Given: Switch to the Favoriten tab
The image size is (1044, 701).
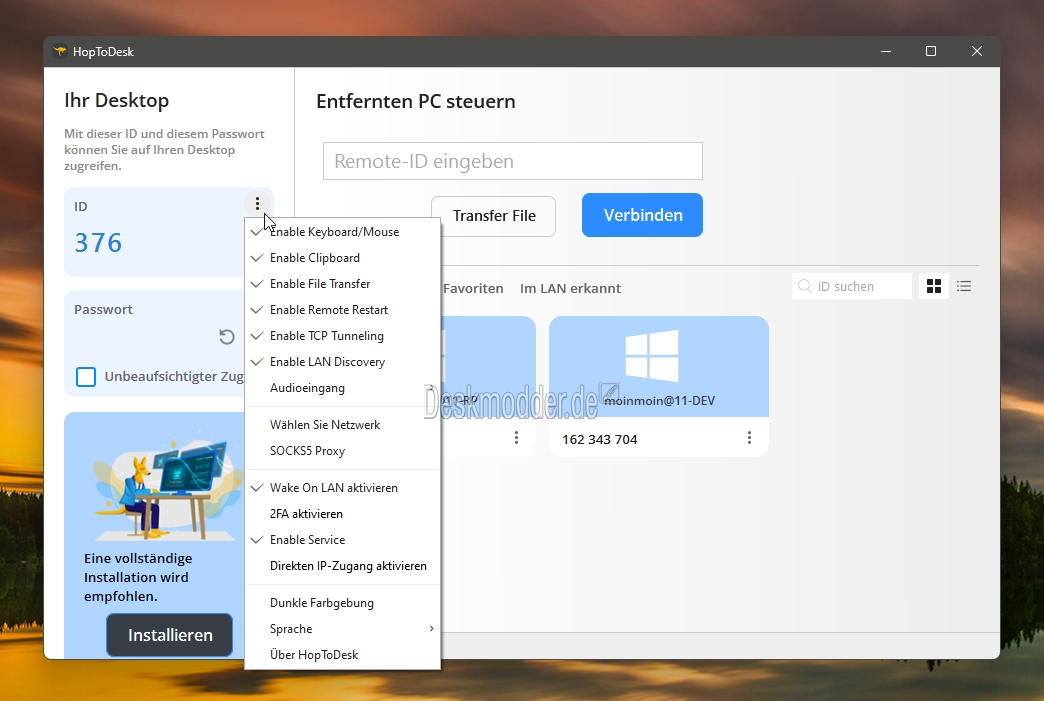Looking at the screenshot, I should pos(473,288).
